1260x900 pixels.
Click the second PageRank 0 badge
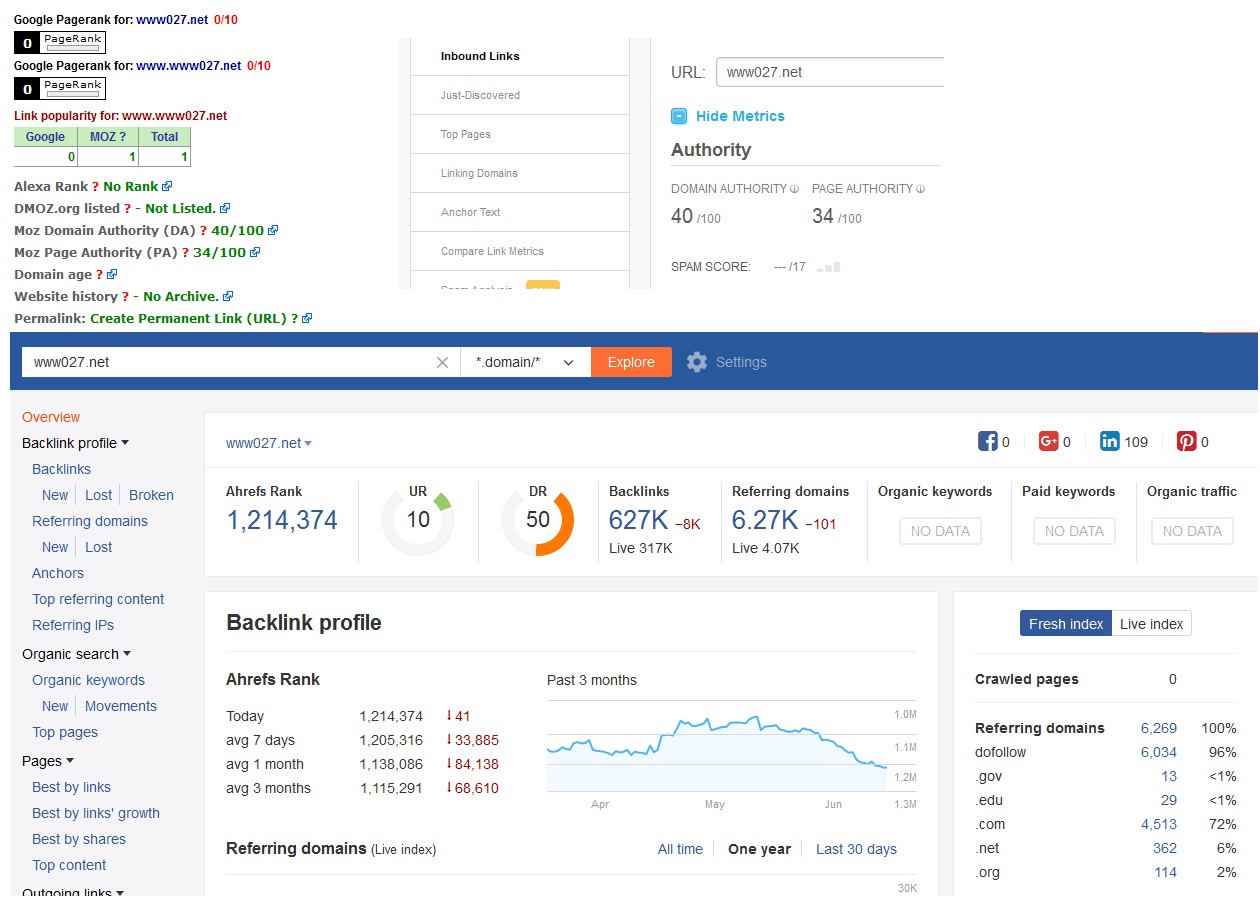[x=59, y=89]
